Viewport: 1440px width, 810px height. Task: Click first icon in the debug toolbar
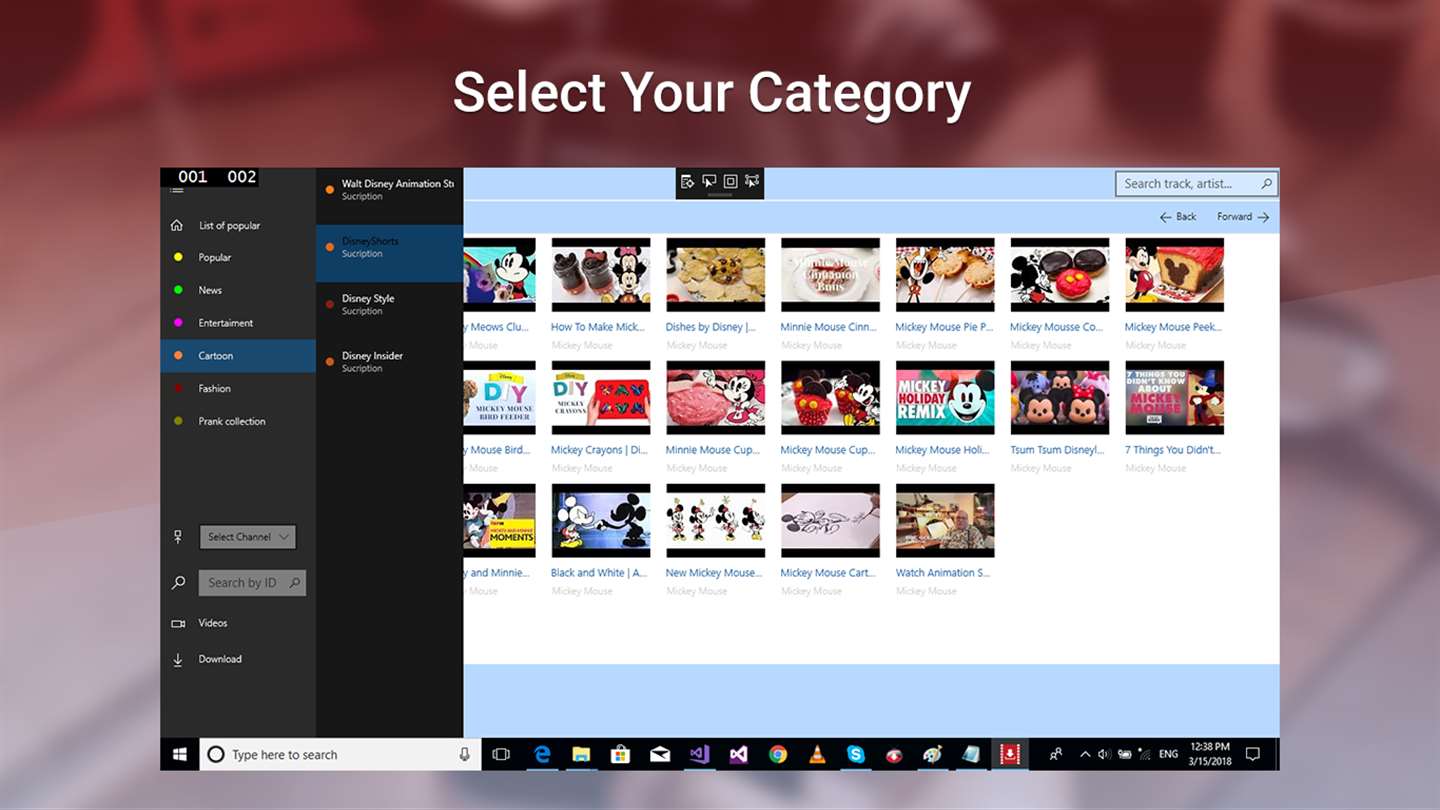click(688, 181)
